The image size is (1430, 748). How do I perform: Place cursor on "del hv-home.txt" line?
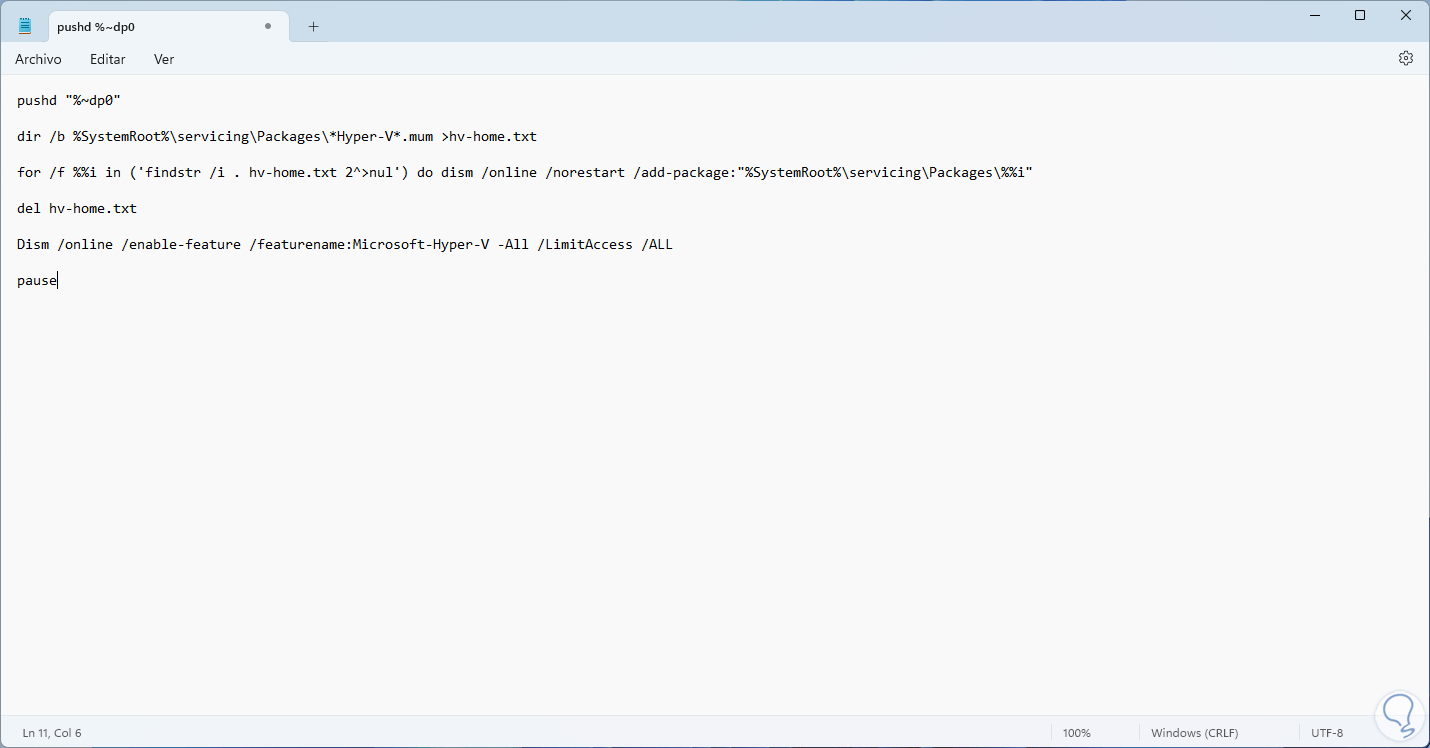pyautogui.click(x=77, y=208)
